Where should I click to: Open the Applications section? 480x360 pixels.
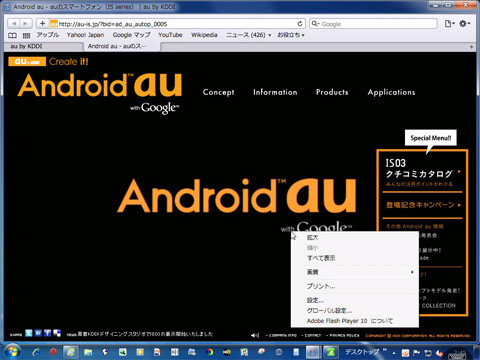(391, 92)
